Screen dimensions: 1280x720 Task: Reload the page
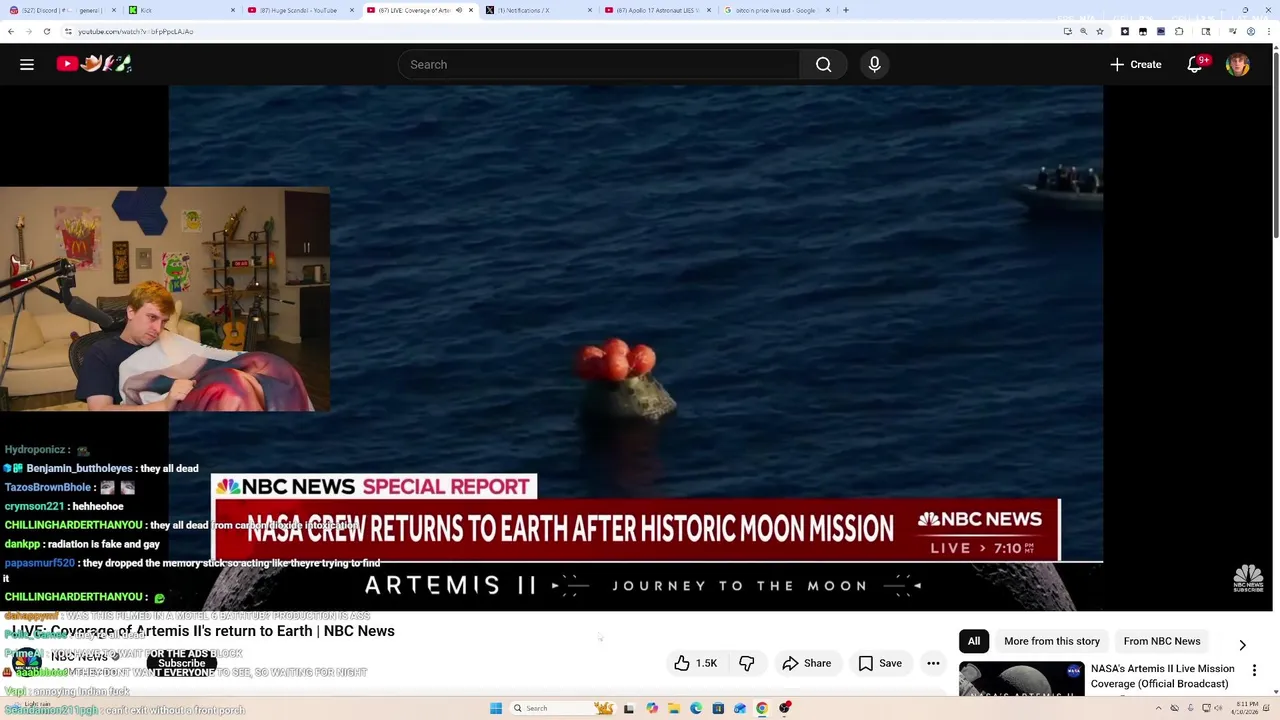click(46, 31)
